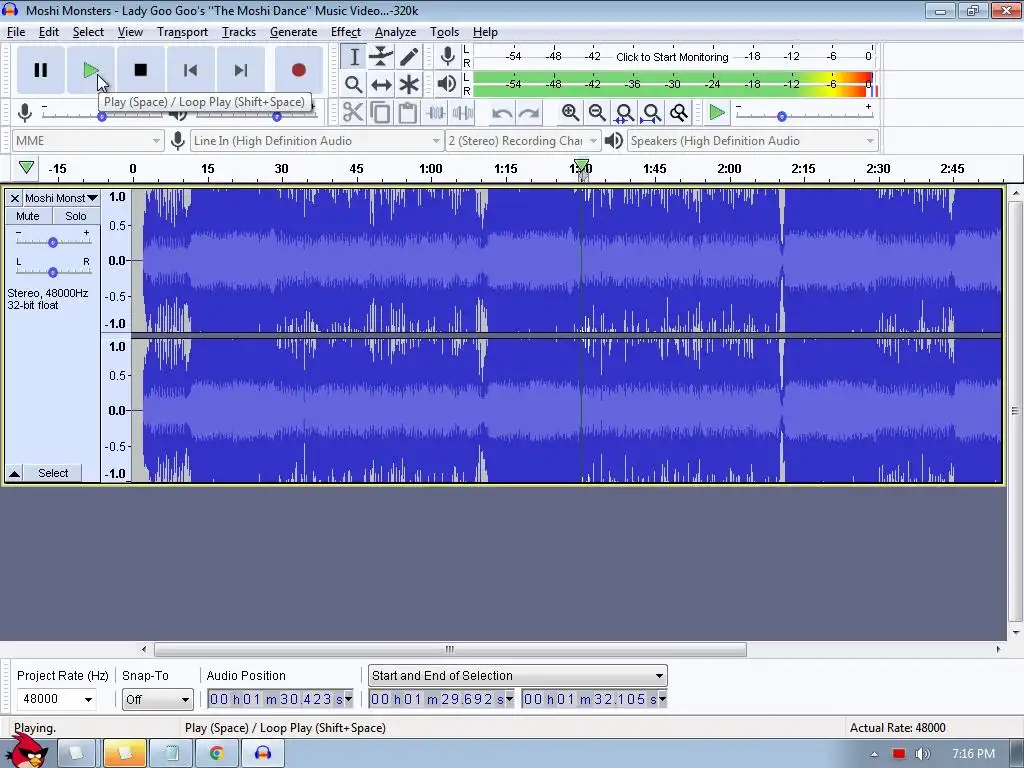1024x768 pixels.
Task: Click the Silence audio icon
Action: [463, 113]
